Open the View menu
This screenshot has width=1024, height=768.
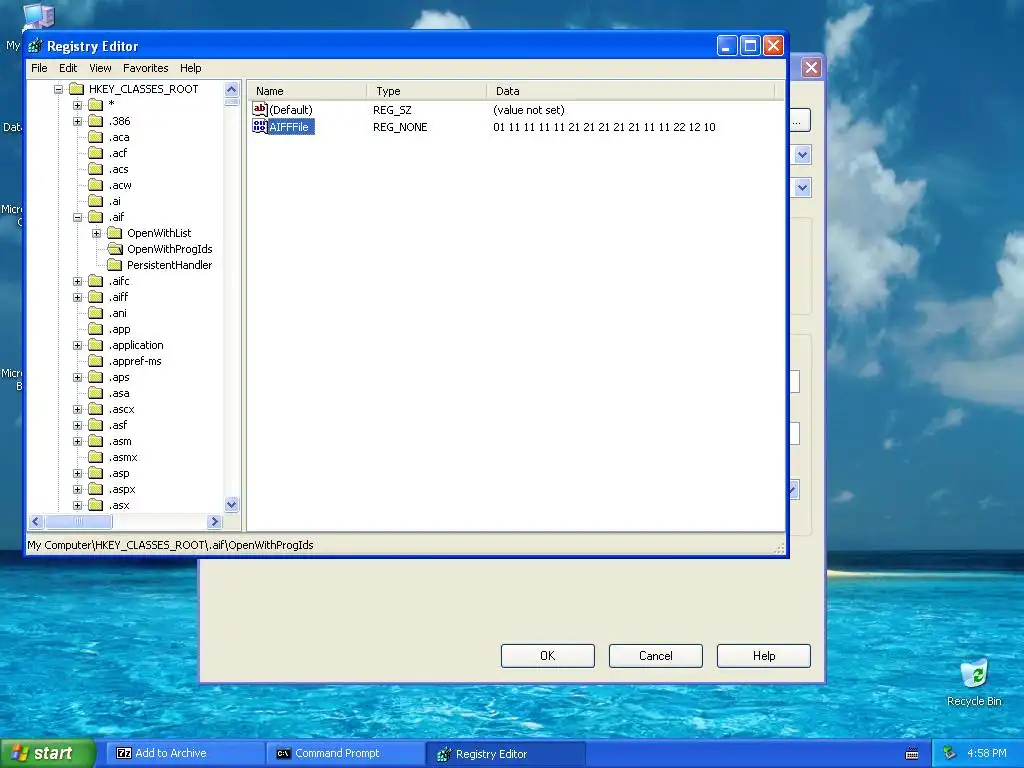(100, 68)
